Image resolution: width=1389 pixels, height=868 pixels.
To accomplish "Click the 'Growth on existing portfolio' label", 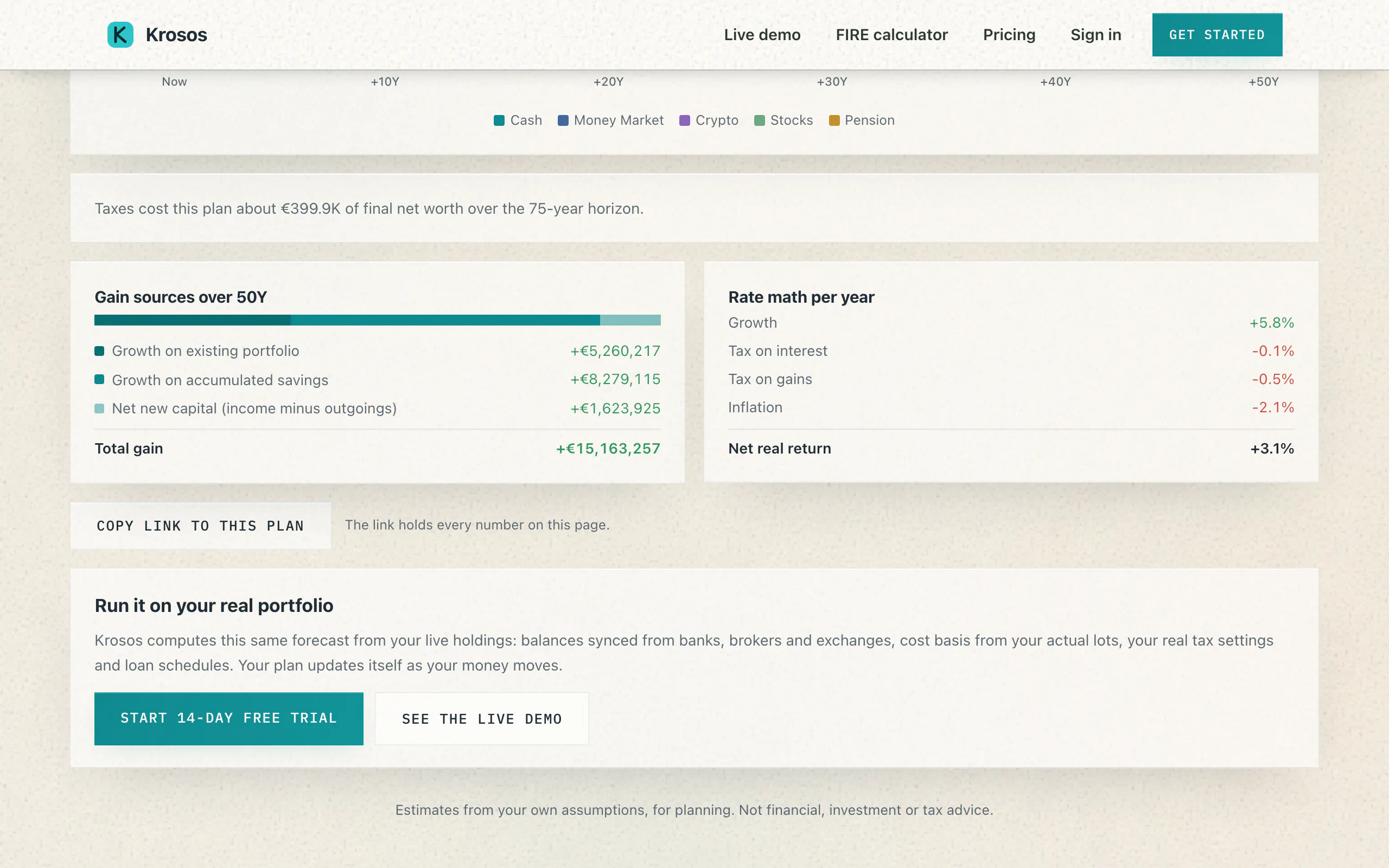I will (206, 351).
